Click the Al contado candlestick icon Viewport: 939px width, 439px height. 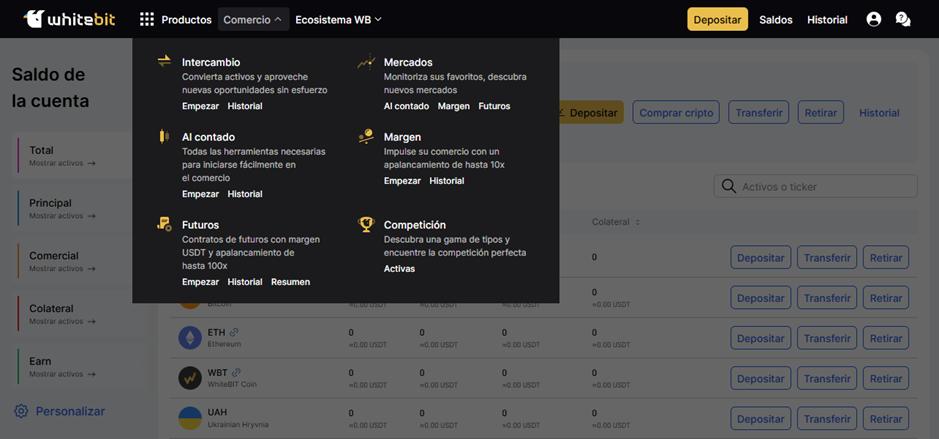[x=164, y=136]
